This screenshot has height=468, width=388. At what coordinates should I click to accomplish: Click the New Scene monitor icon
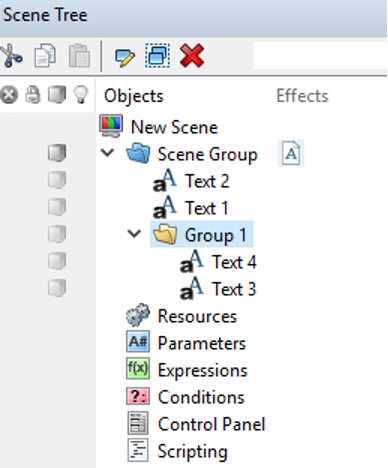point(111,126)
